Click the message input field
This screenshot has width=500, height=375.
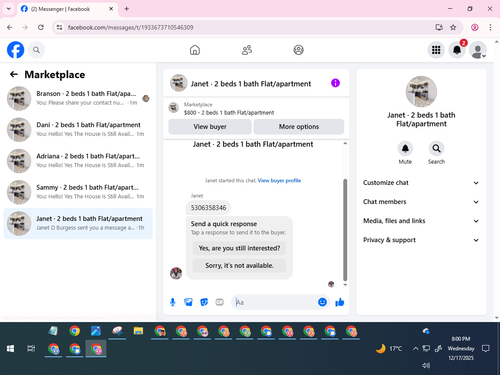click(274, 302)
